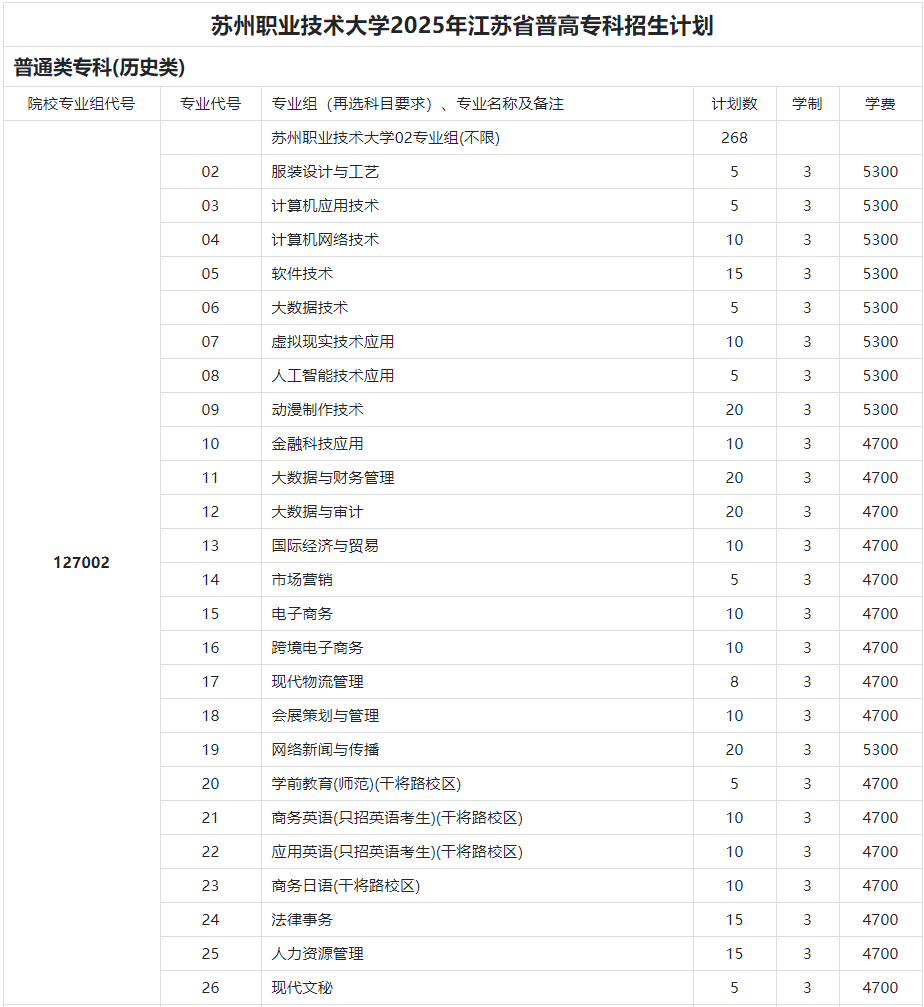Select the 软件技术 major cell

(302, 274)
